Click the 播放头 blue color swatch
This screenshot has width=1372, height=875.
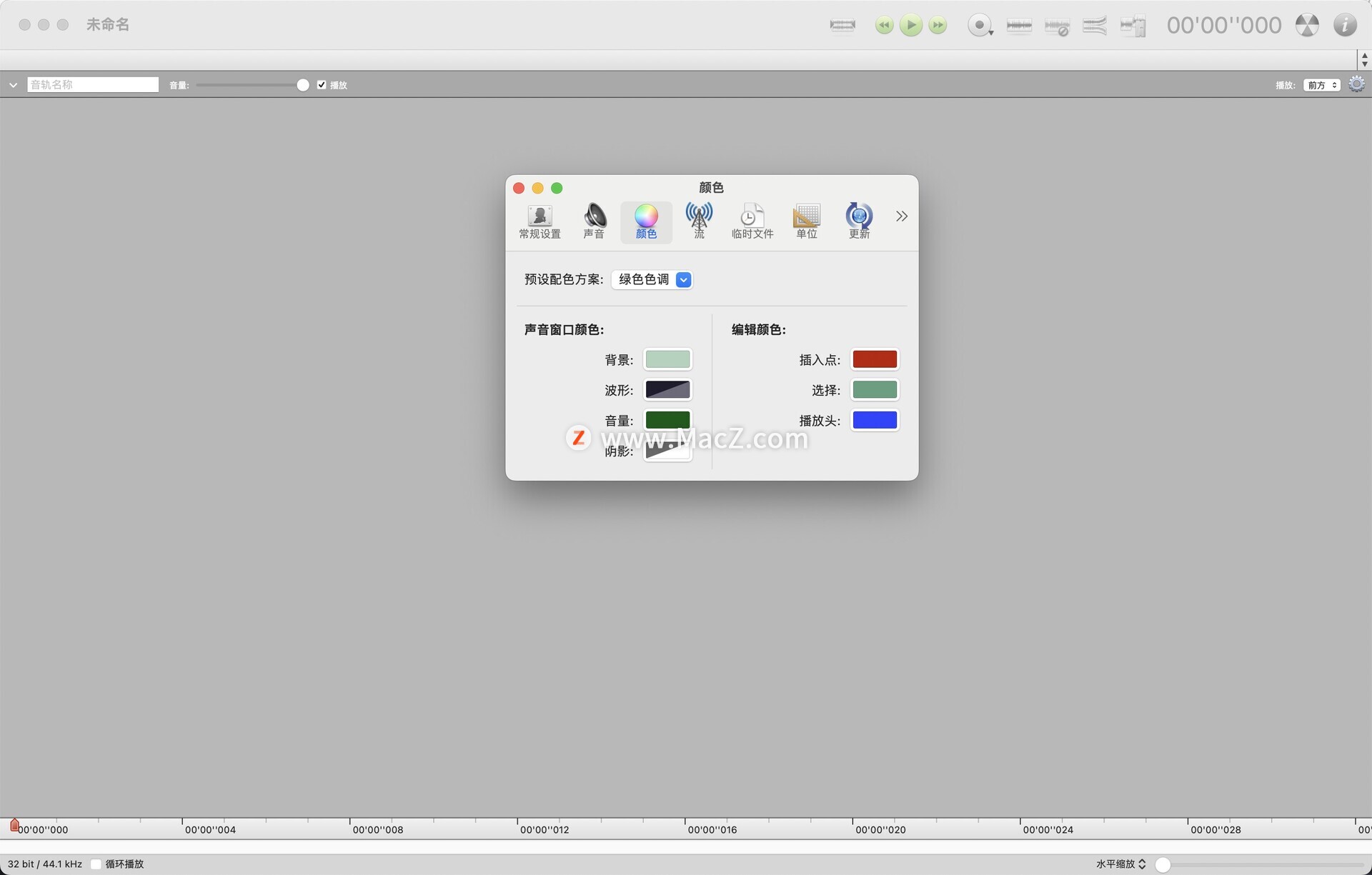(875, 419)
